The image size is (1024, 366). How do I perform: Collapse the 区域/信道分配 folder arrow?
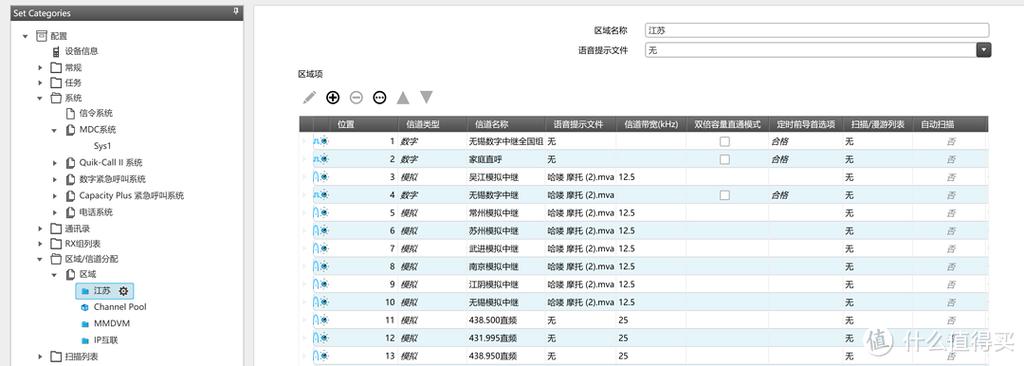click(x=40, y=259)
